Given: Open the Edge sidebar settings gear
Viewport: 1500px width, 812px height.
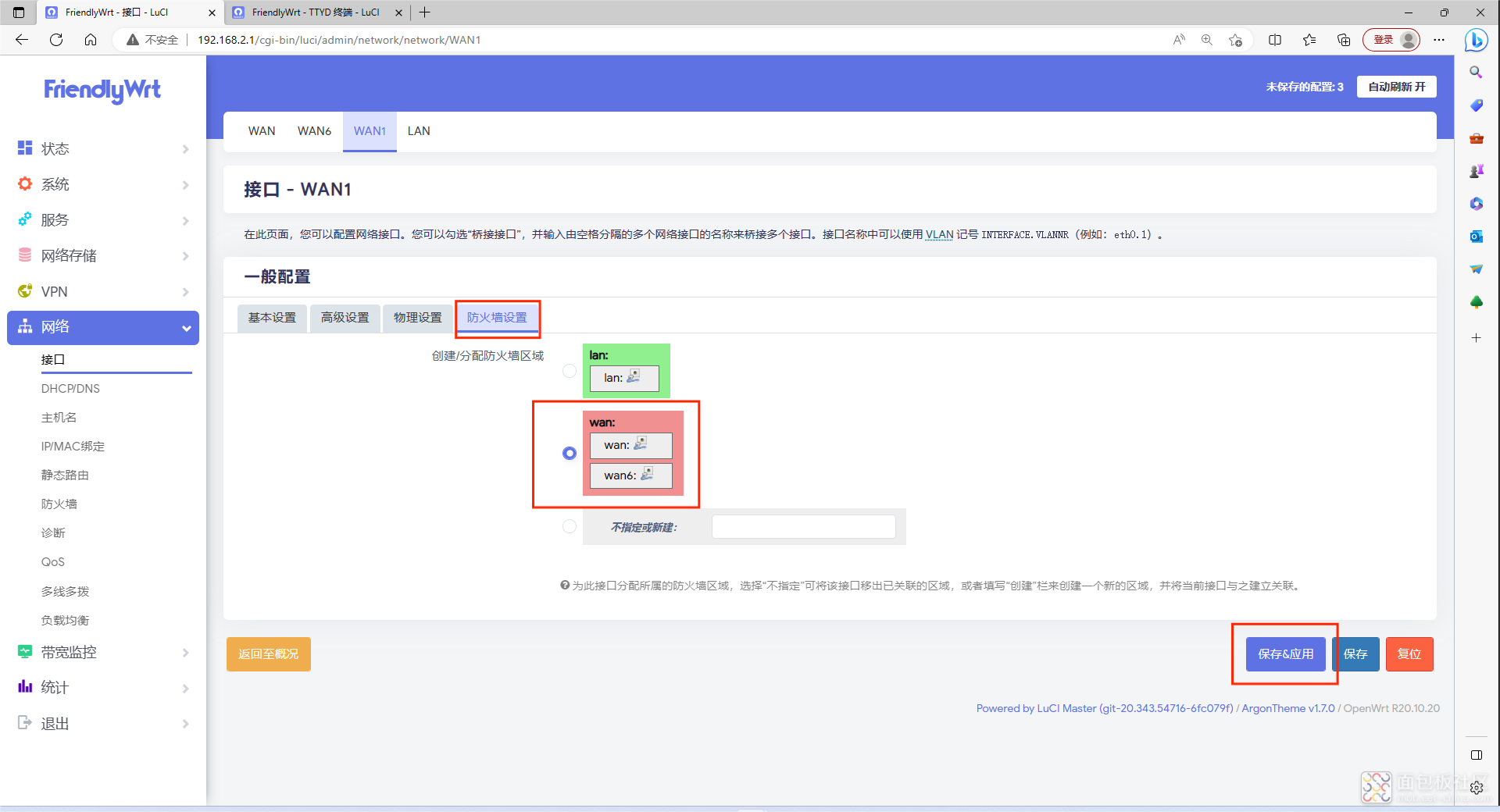Looking at the screenshot, I should [1476, 788].
